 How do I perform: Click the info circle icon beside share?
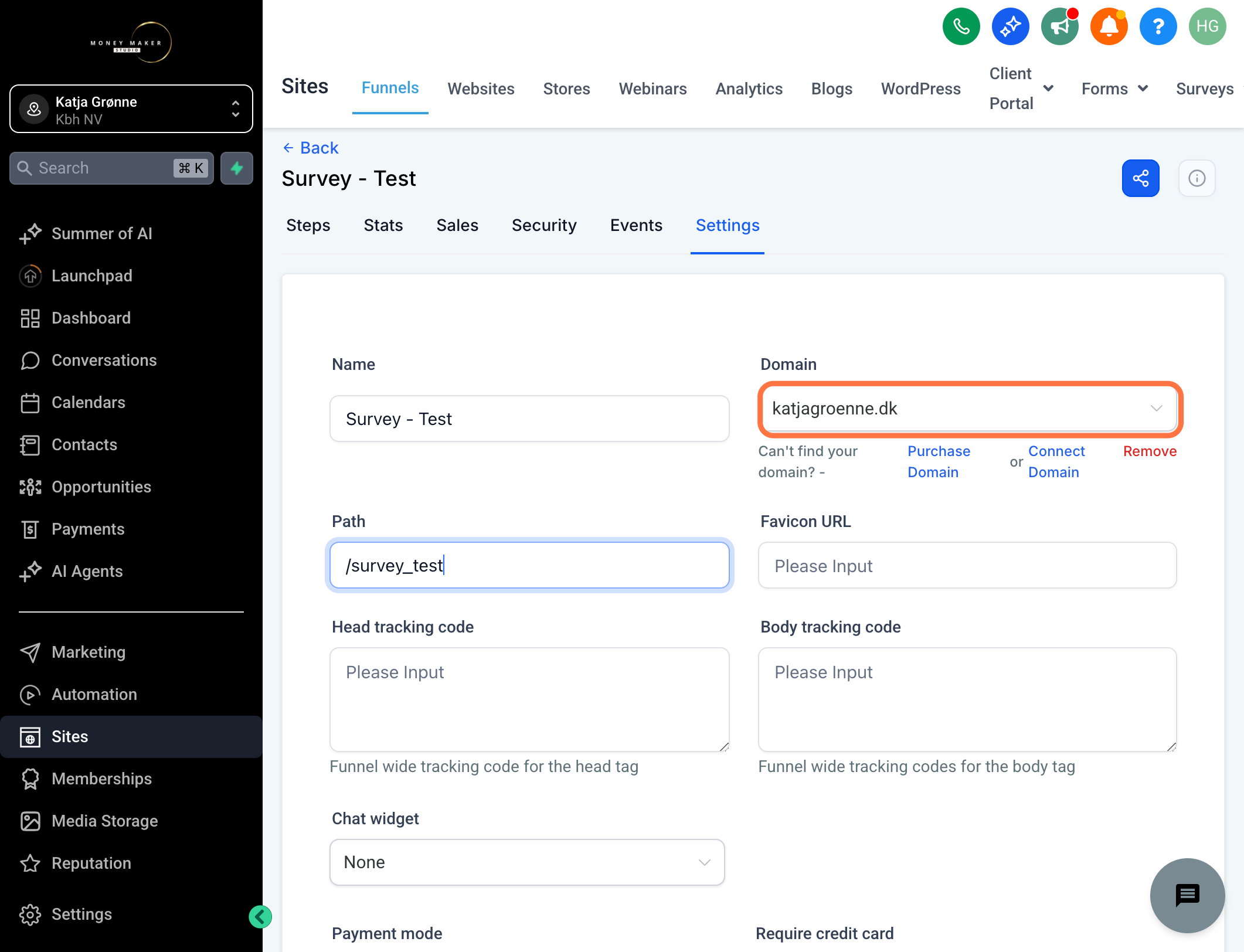tap(1197, 178)
